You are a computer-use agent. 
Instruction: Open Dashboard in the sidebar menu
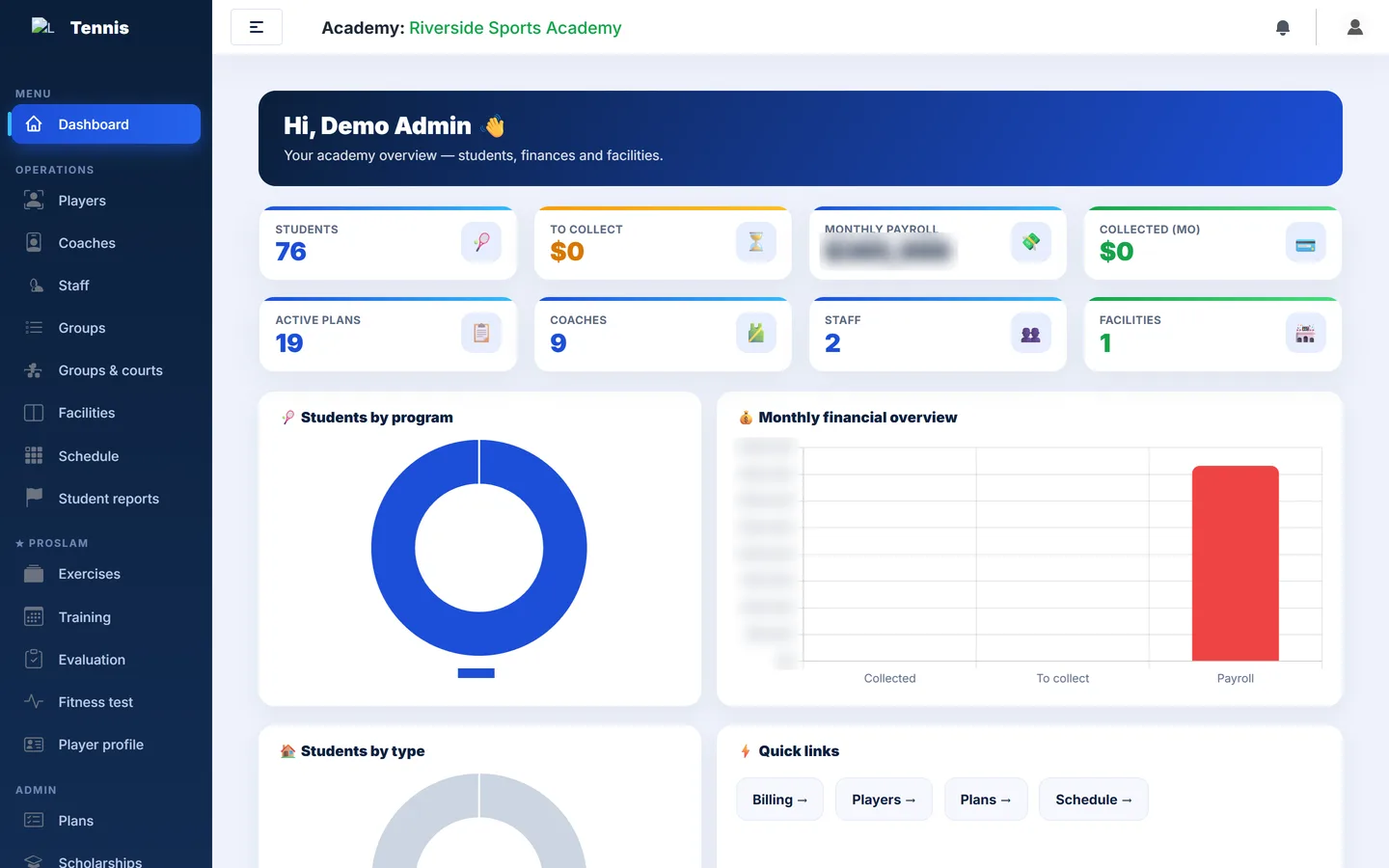[x=105, y=124]
